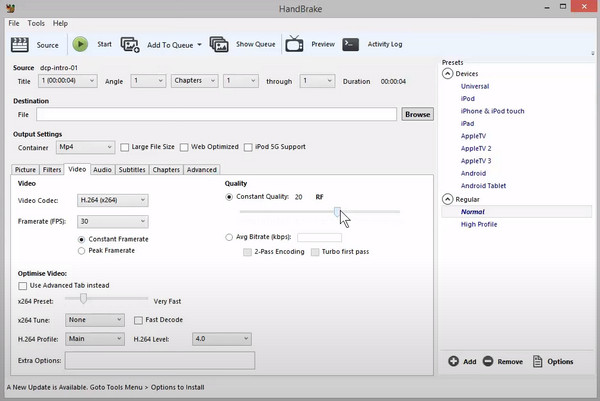Click the Avg Bitrate input field
This screenshot has width=600, height=401.
tap(319, 238)
